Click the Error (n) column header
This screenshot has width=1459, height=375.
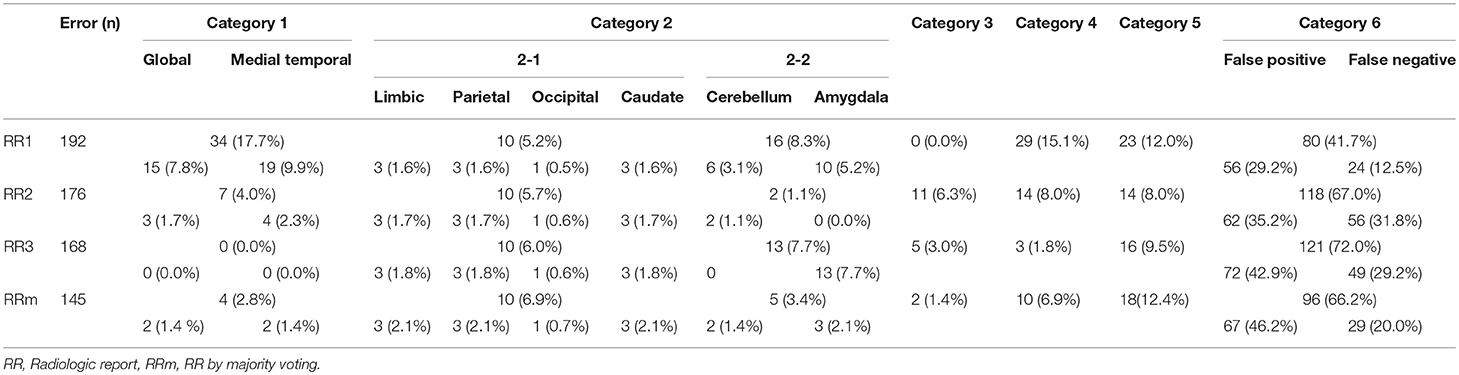[x=90, y=21]
